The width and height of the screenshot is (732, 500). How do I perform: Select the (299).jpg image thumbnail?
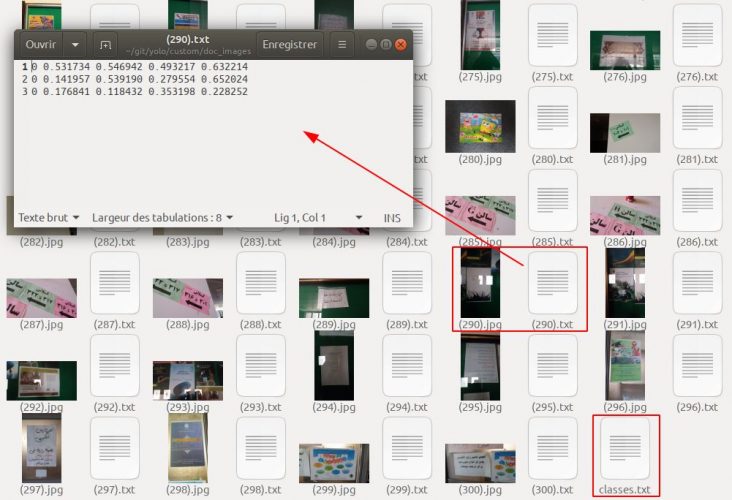click(334, 449)
